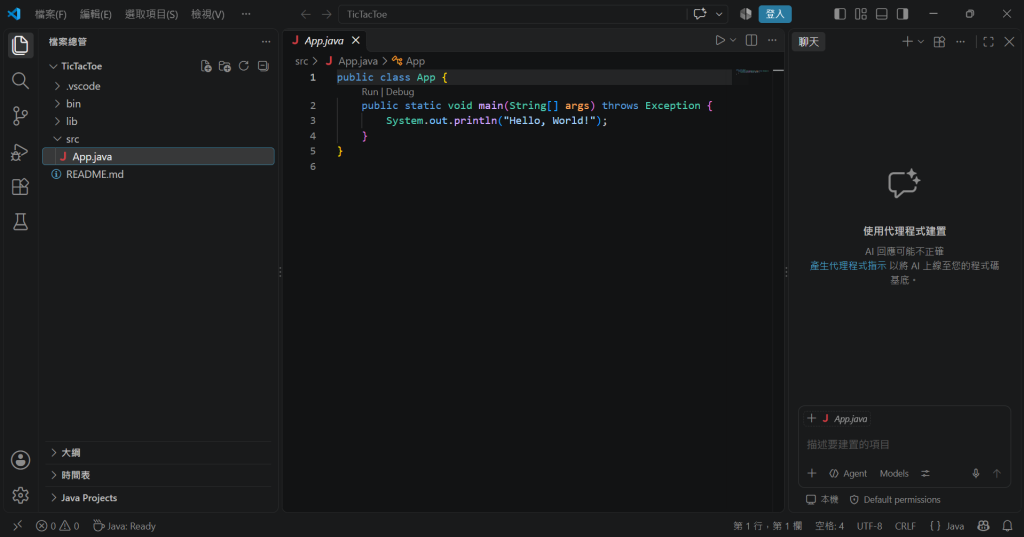
Task: Start voice input with microphone icon
Action: [x=976, y=474]
